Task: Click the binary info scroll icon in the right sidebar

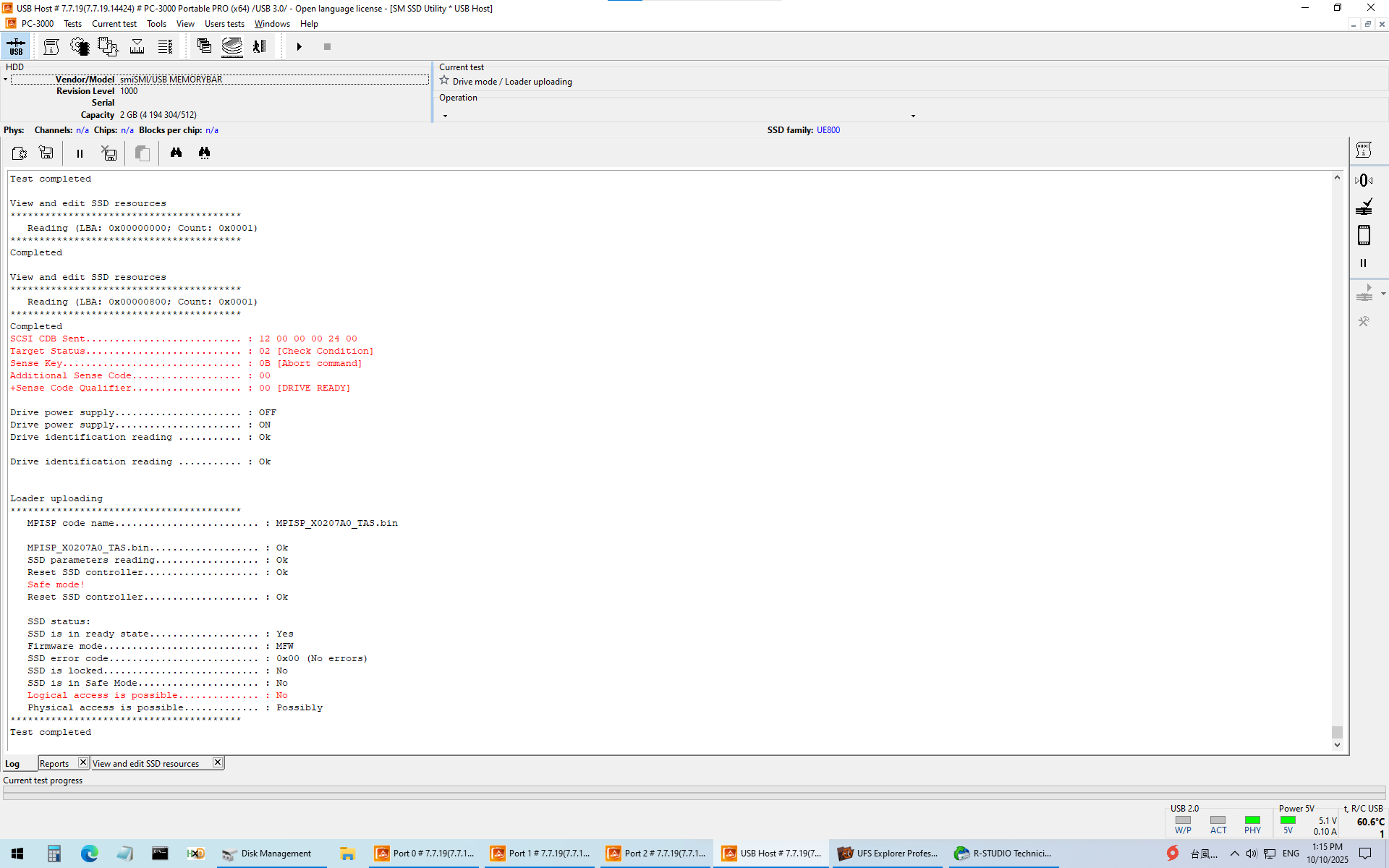Action: [x=1364, y=150]
